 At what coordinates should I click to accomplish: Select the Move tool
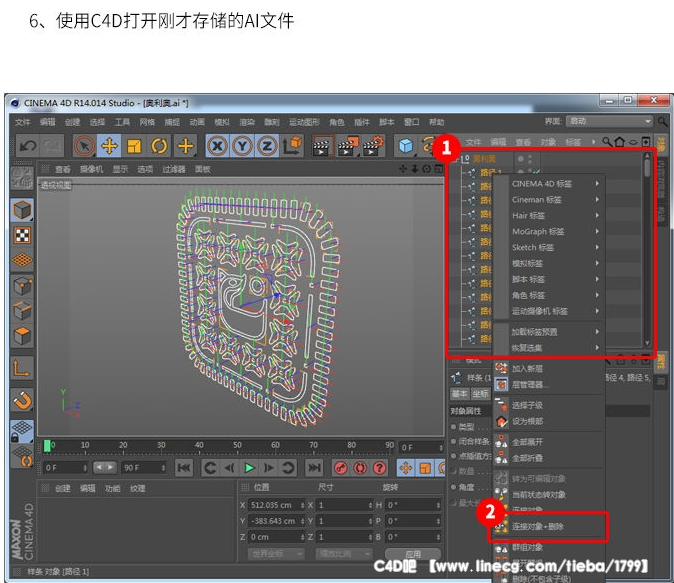click(109, 146)
